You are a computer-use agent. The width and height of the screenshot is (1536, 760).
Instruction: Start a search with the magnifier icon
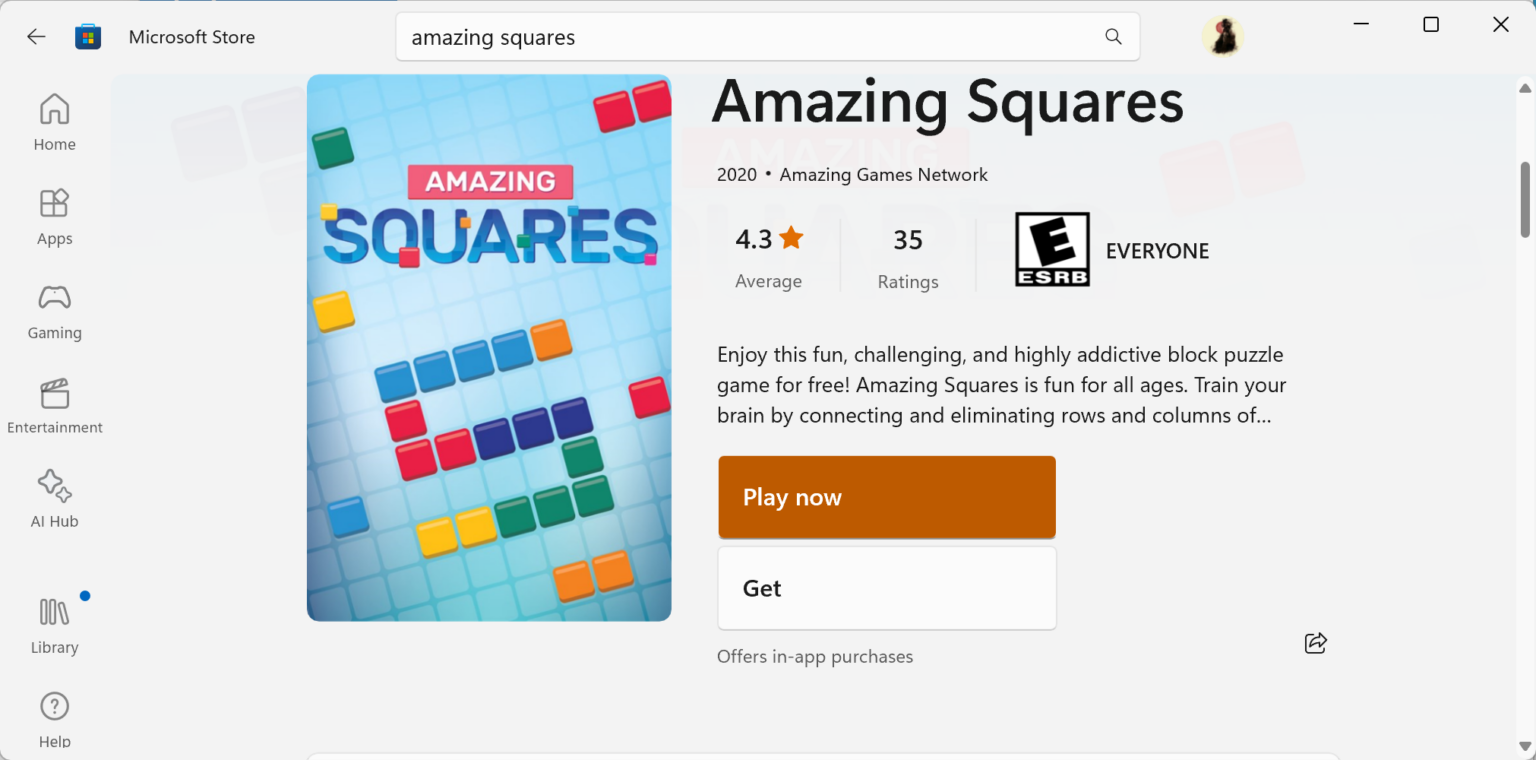1113,36
